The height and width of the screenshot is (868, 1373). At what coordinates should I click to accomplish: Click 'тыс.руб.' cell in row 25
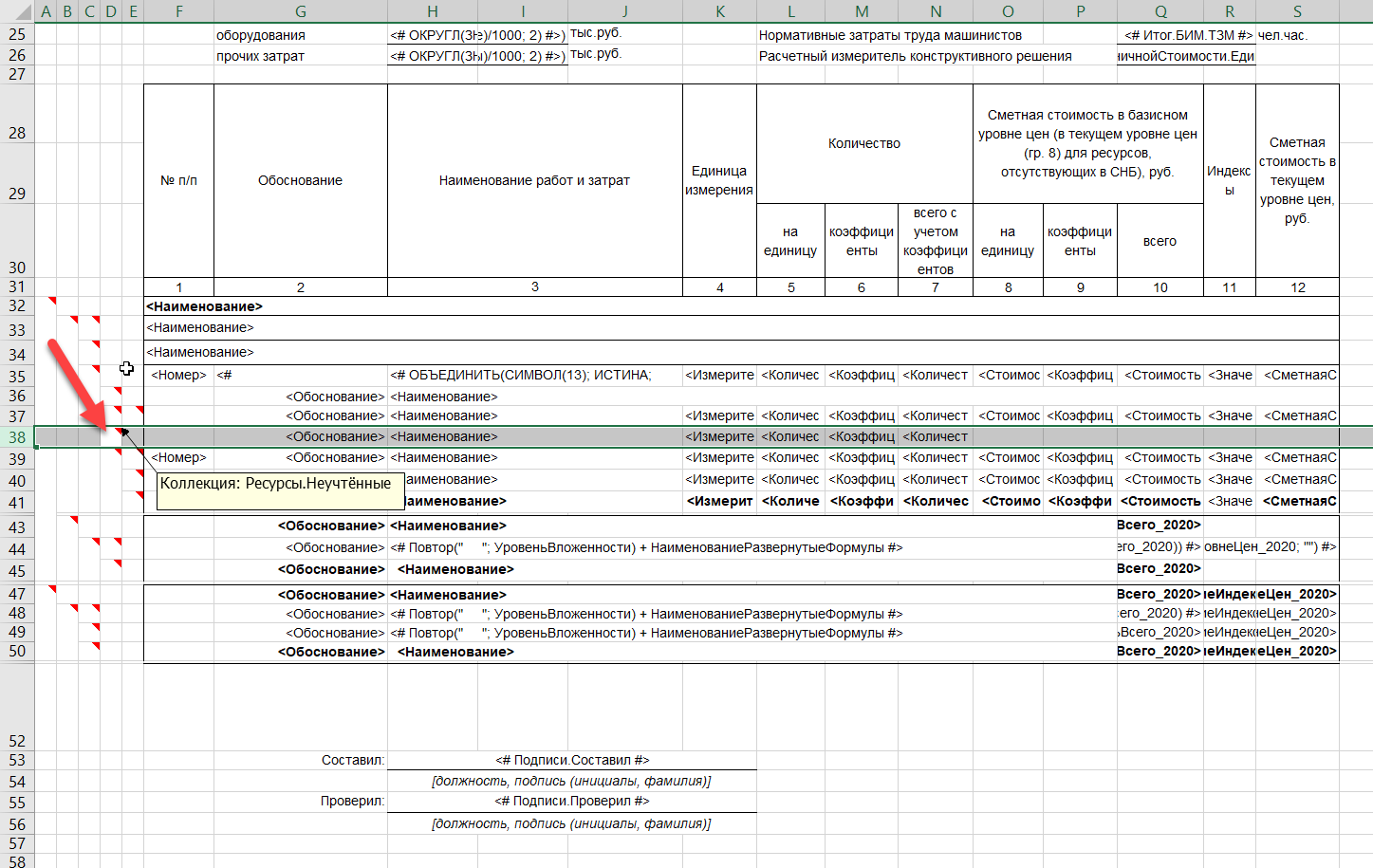(x=596, y=32)
